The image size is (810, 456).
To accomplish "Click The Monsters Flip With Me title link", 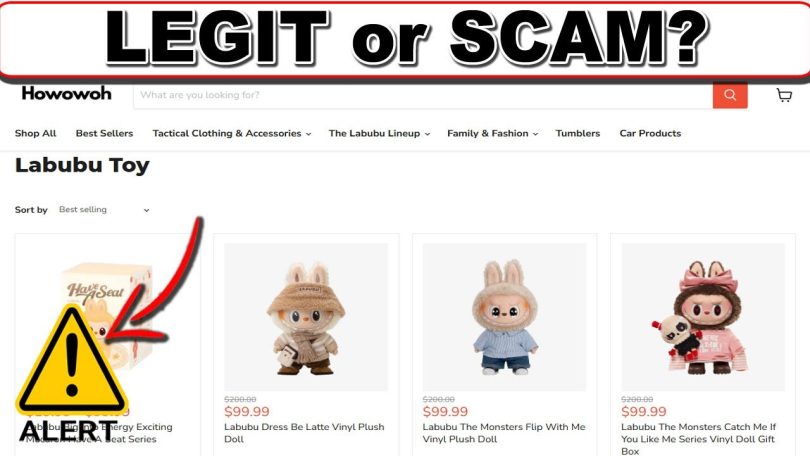I will tap(504, 433).
